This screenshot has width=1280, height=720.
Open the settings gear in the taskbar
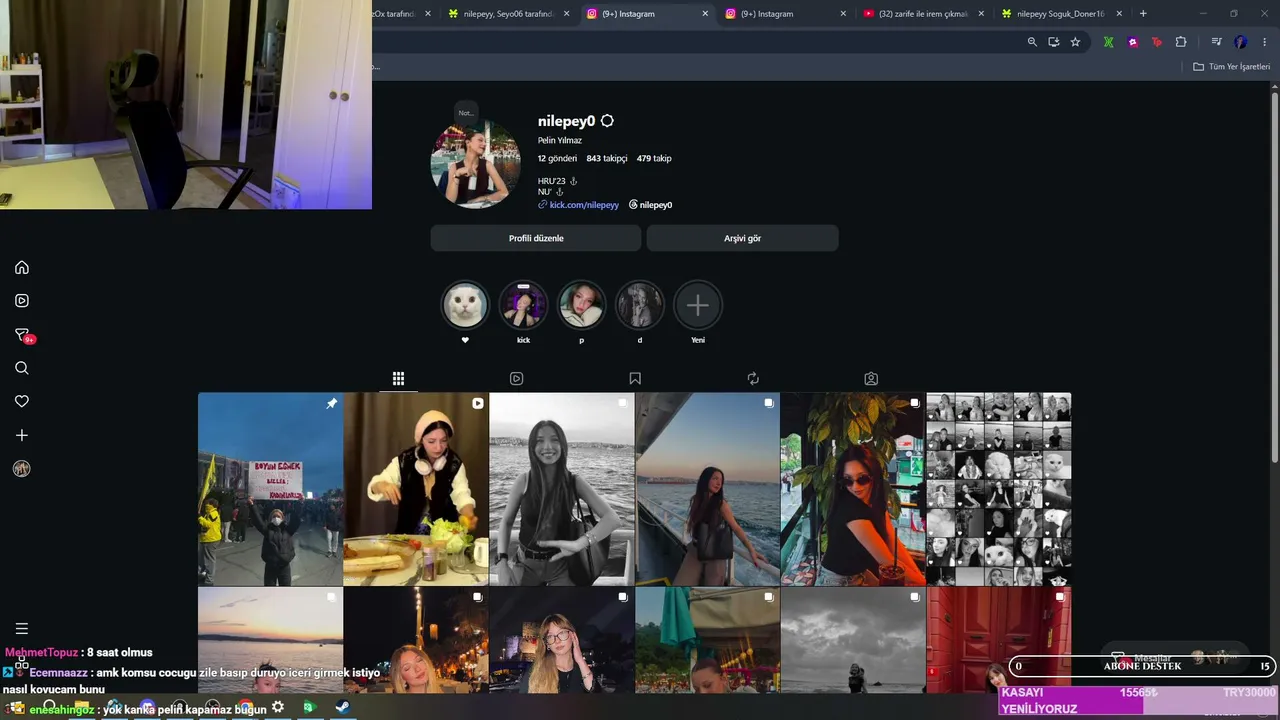coord(278,707)
